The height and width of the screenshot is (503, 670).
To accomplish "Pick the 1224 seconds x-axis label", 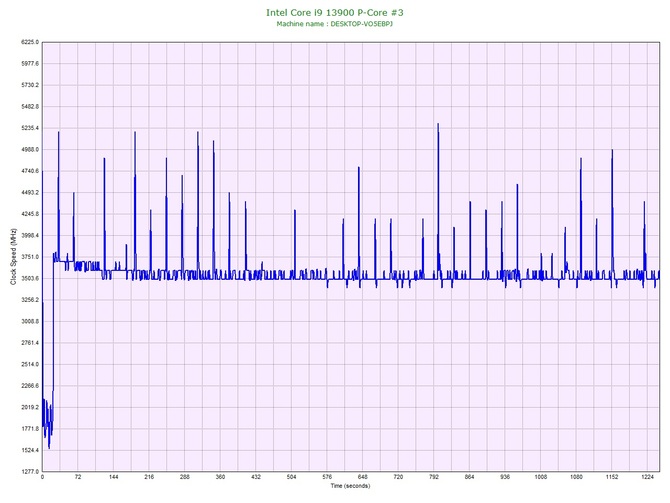I will point(647,477).
